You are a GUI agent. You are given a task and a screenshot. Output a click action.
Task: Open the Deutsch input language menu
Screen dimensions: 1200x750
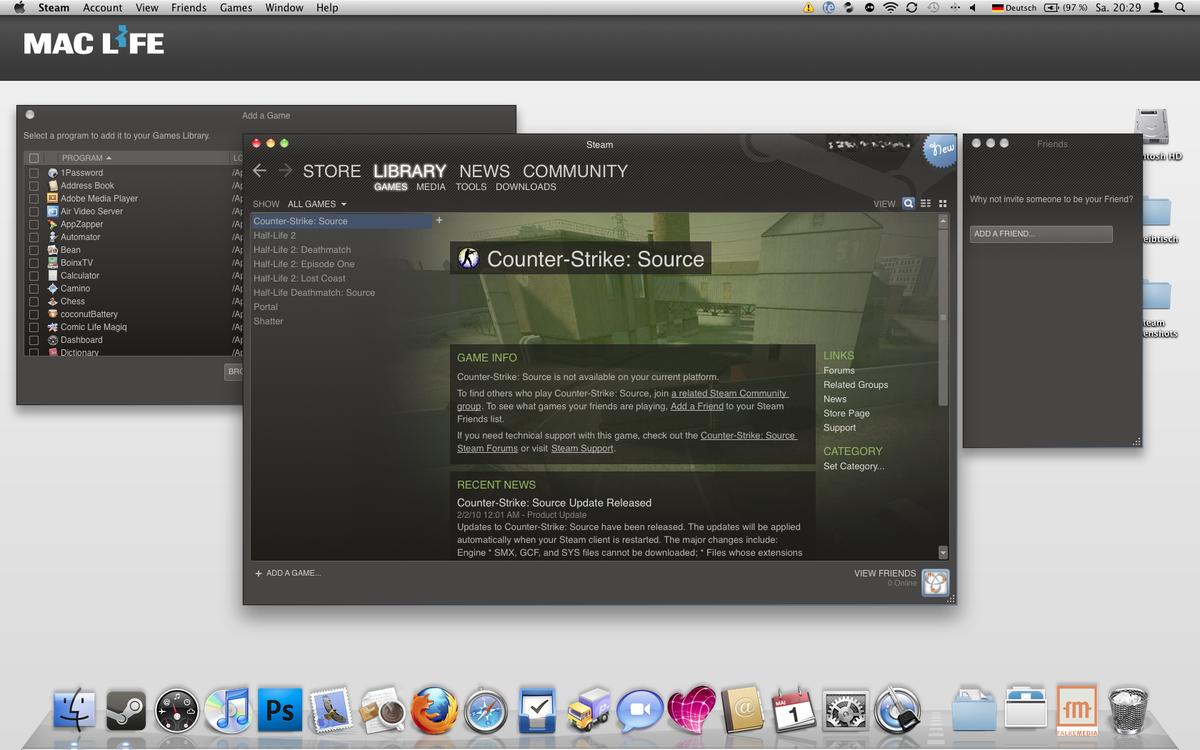pos(1014,7)
